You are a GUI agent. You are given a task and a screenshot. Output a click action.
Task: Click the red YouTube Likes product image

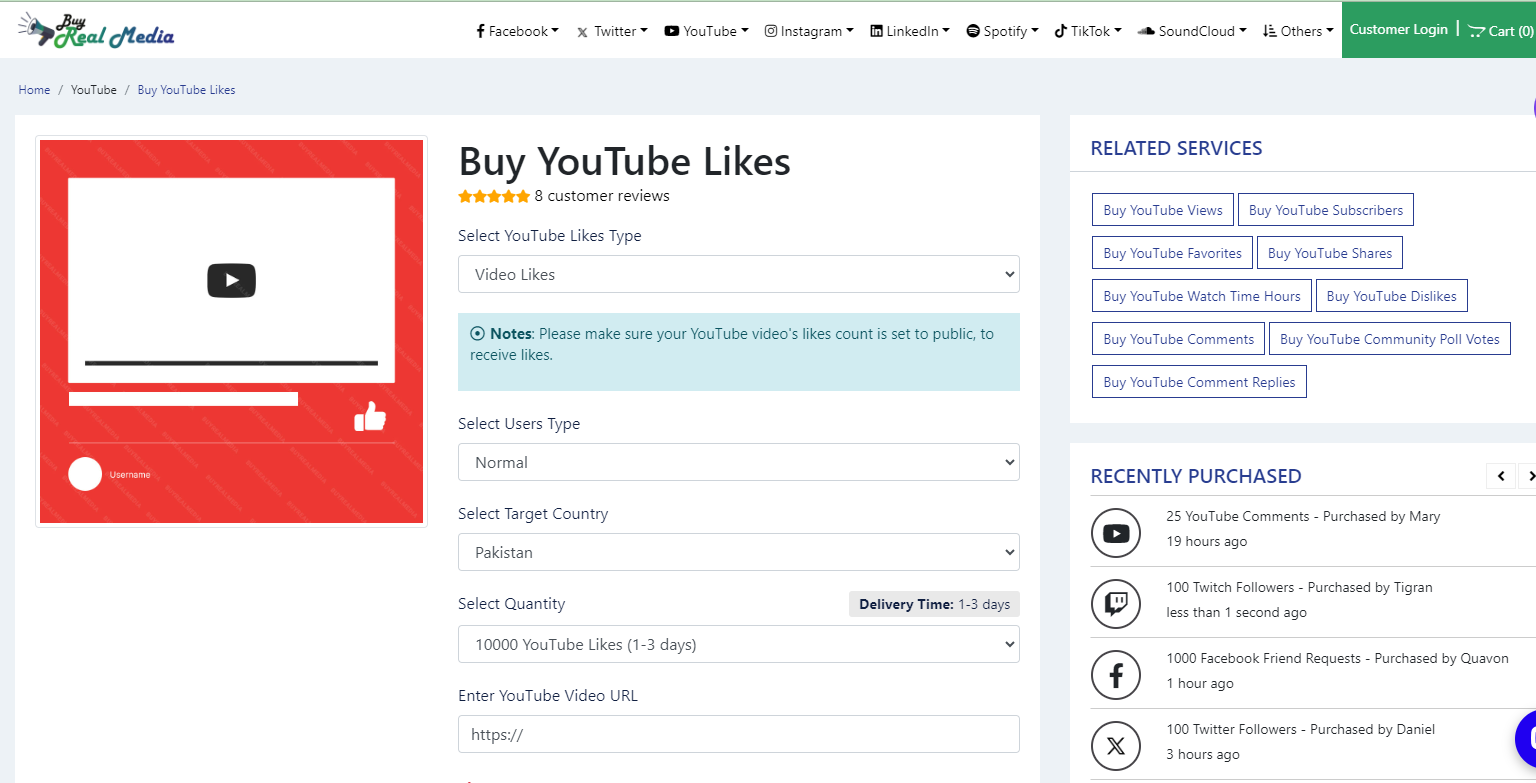coord(231,331)
